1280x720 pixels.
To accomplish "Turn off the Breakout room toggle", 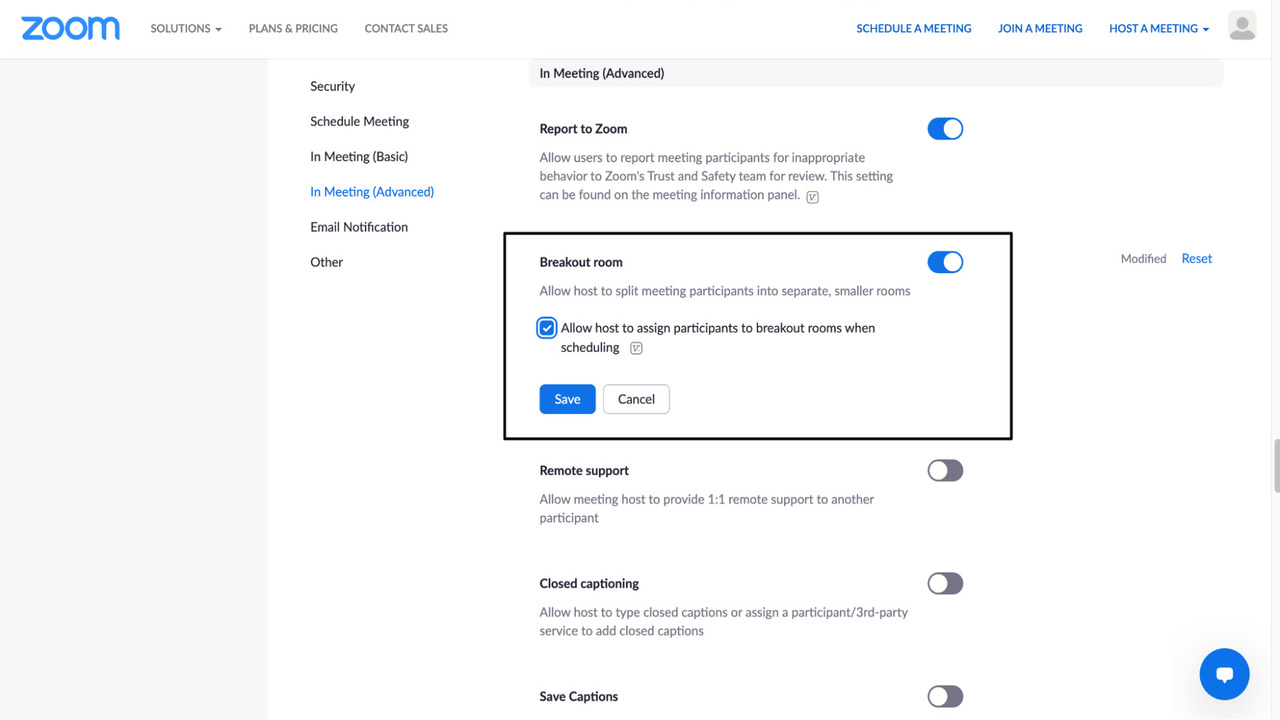I will (x=945, y=262).
